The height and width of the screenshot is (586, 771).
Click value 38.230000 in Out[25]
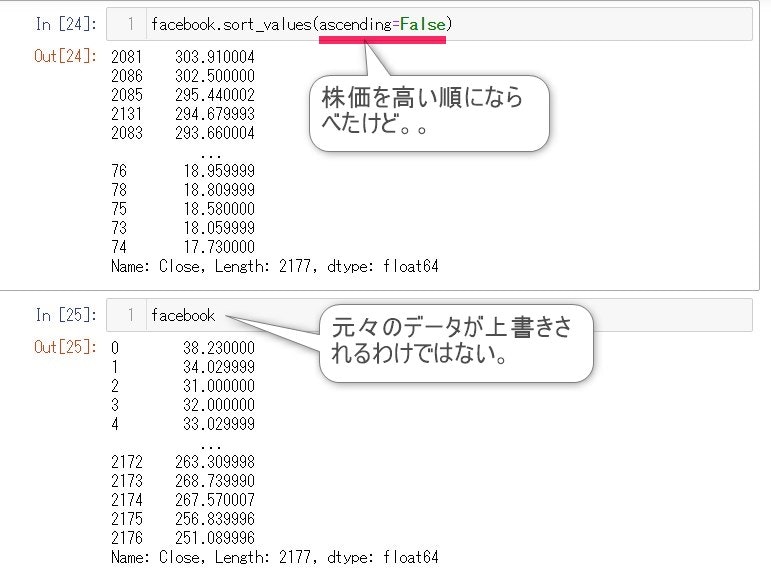click(219, 348)
